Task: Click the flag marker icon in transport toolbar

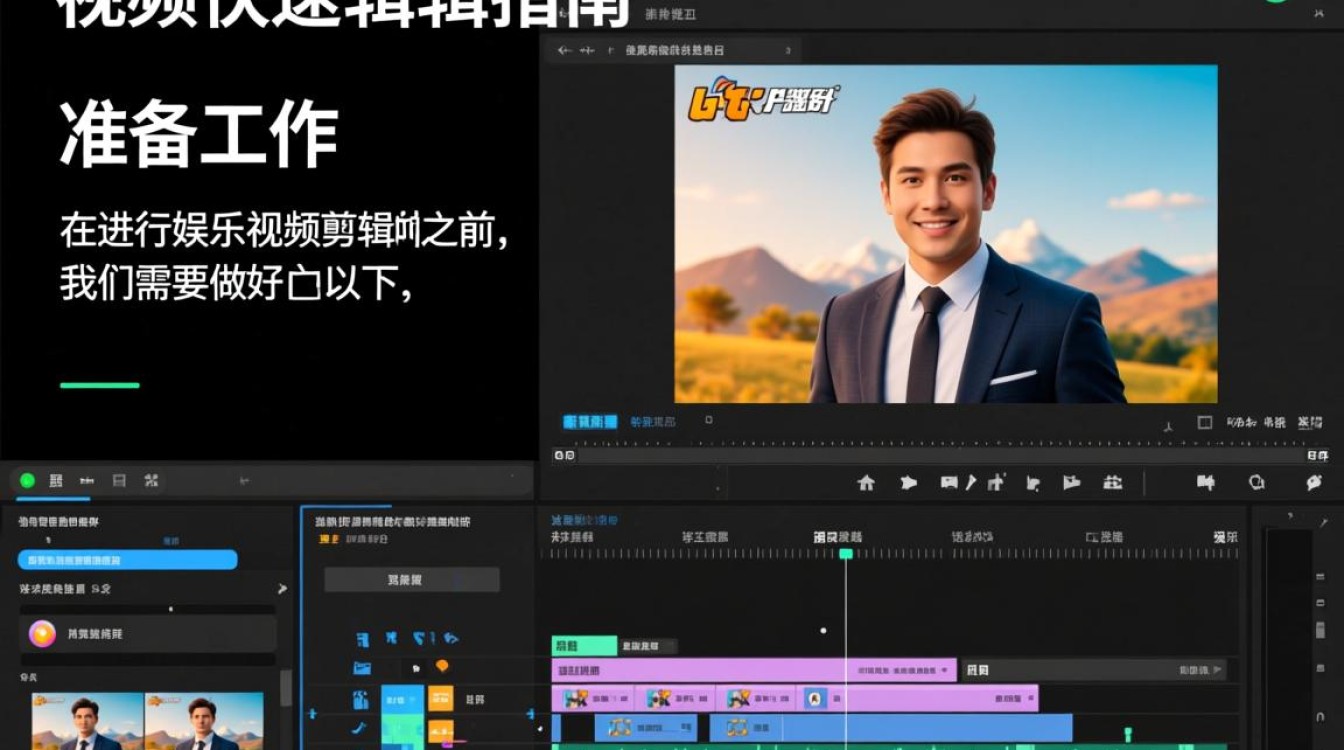Action: click(x=1071, y=483)
